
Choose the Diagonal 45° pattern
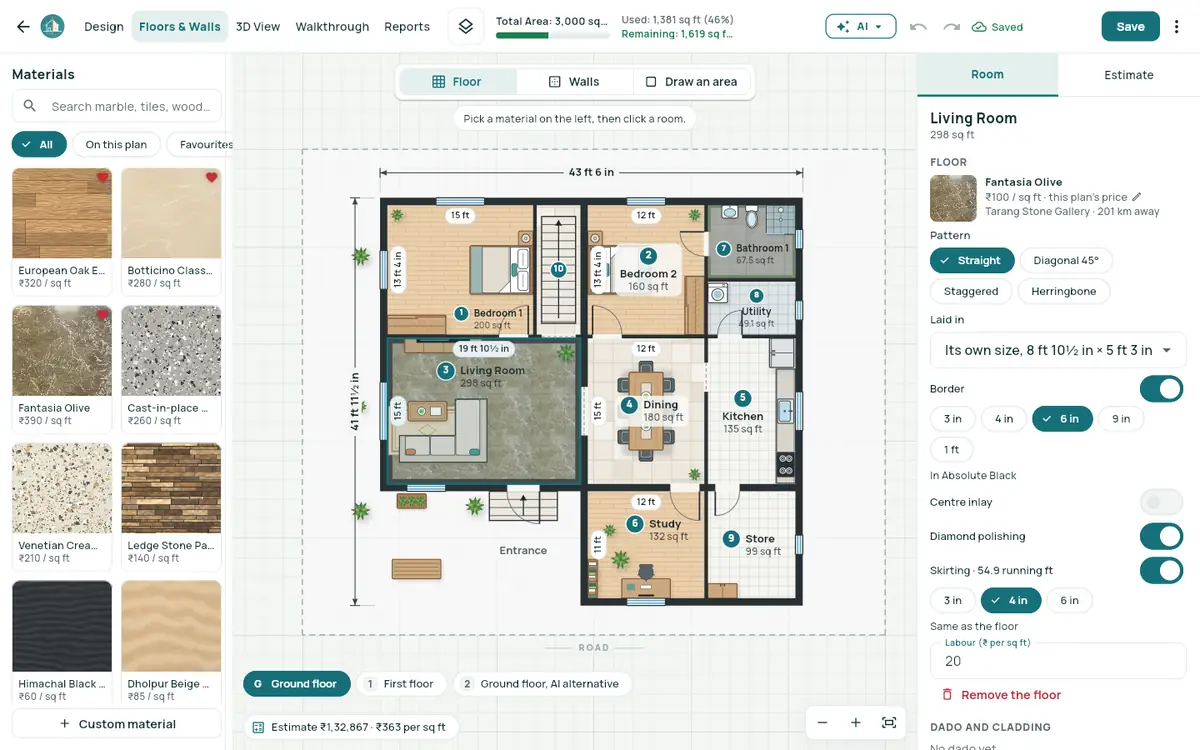click(x=1065, y=260)
